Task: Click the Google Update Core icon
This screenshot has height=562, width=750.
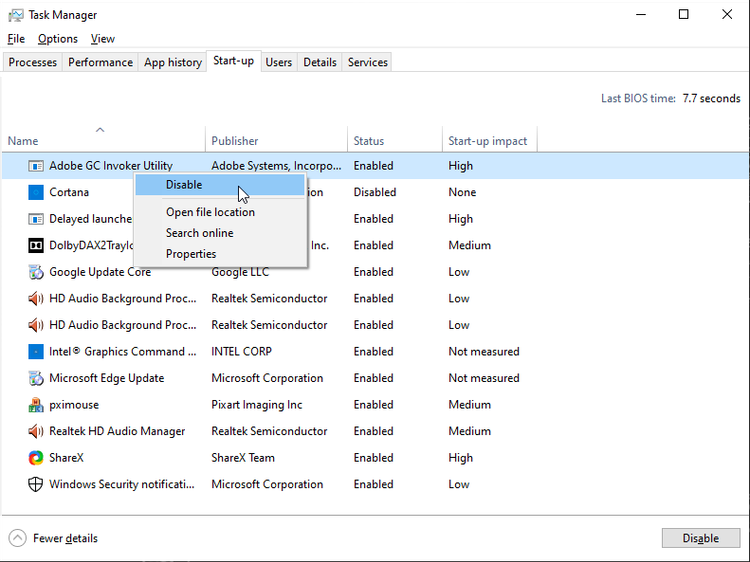Action: click(x=36, y=272)
